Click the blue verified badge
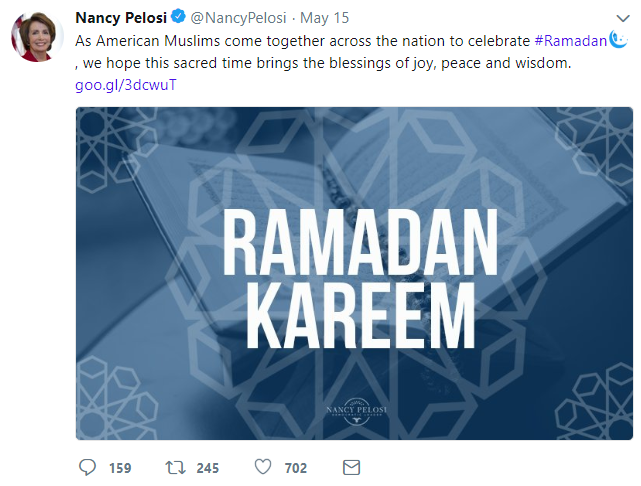This screenshot has height=486, width=641. (177, 18)
